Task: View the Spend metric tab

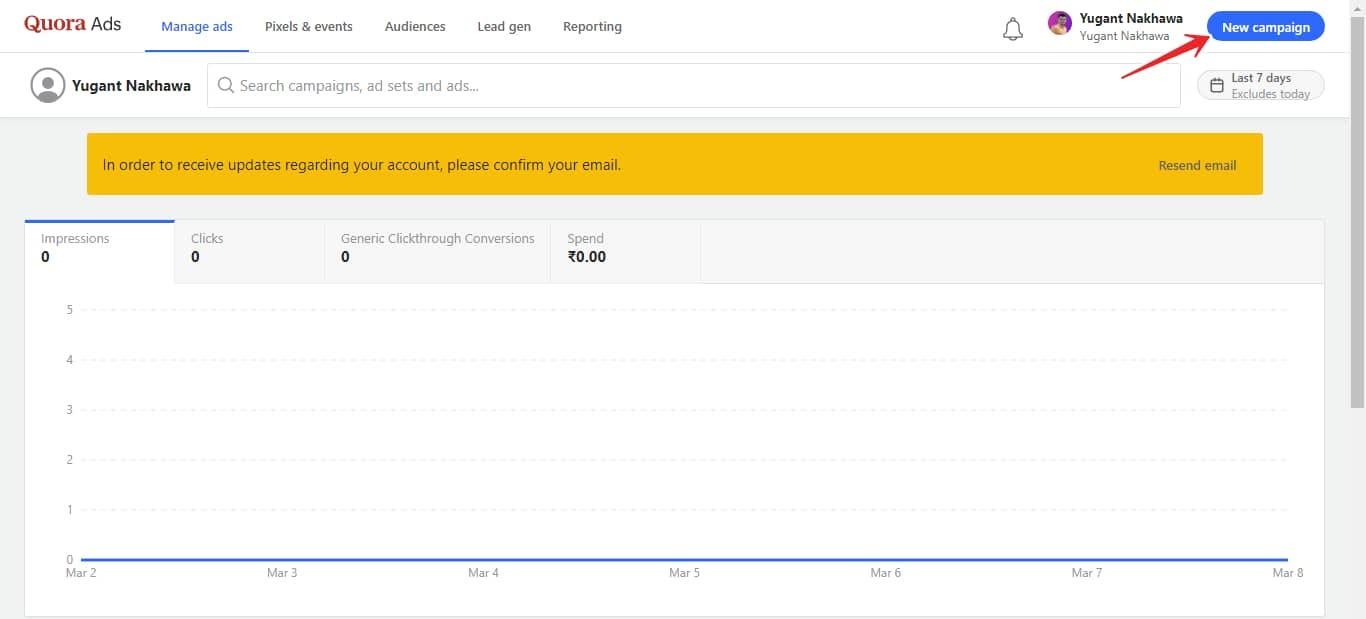Action: [x=626, y=250]
